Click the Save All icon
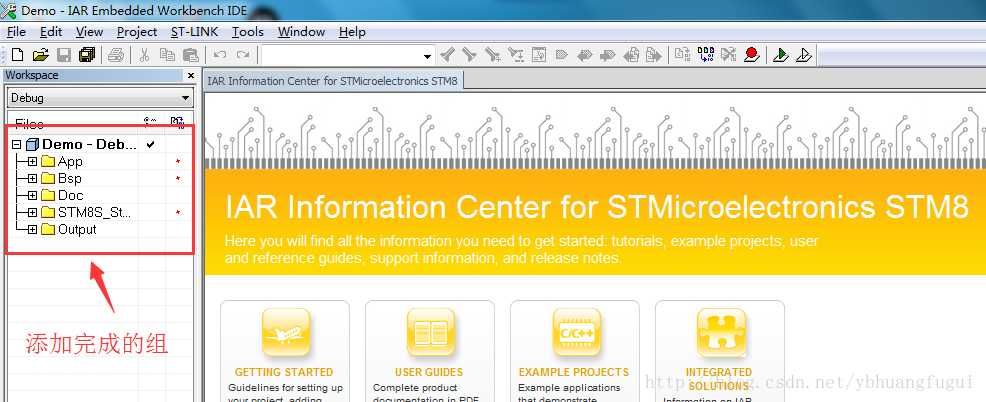Viewport: 986px width, 402px height. (87, 55)
